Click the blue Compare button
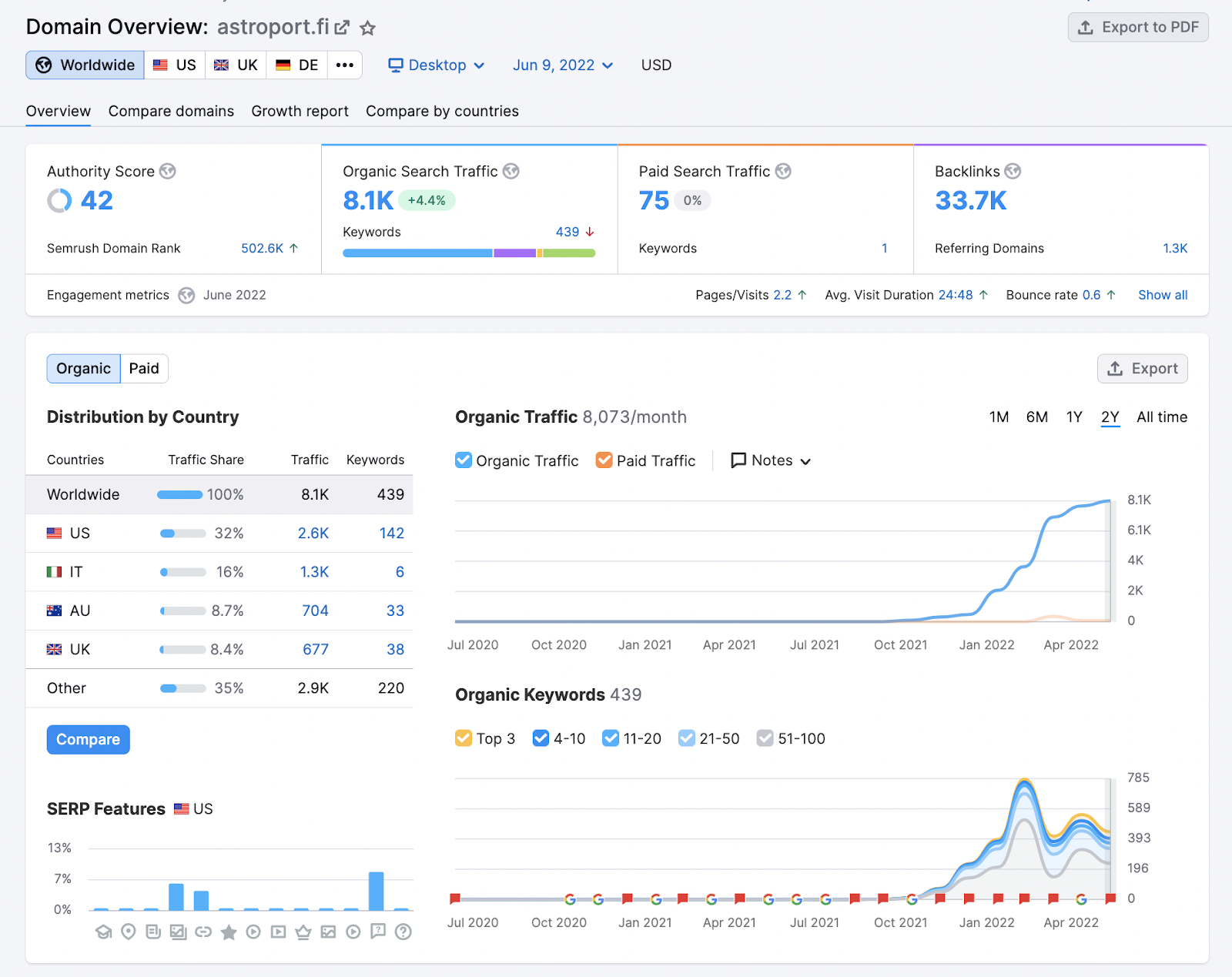The width and height of the screenshot is (1232, 977). [x=88, y=740]
